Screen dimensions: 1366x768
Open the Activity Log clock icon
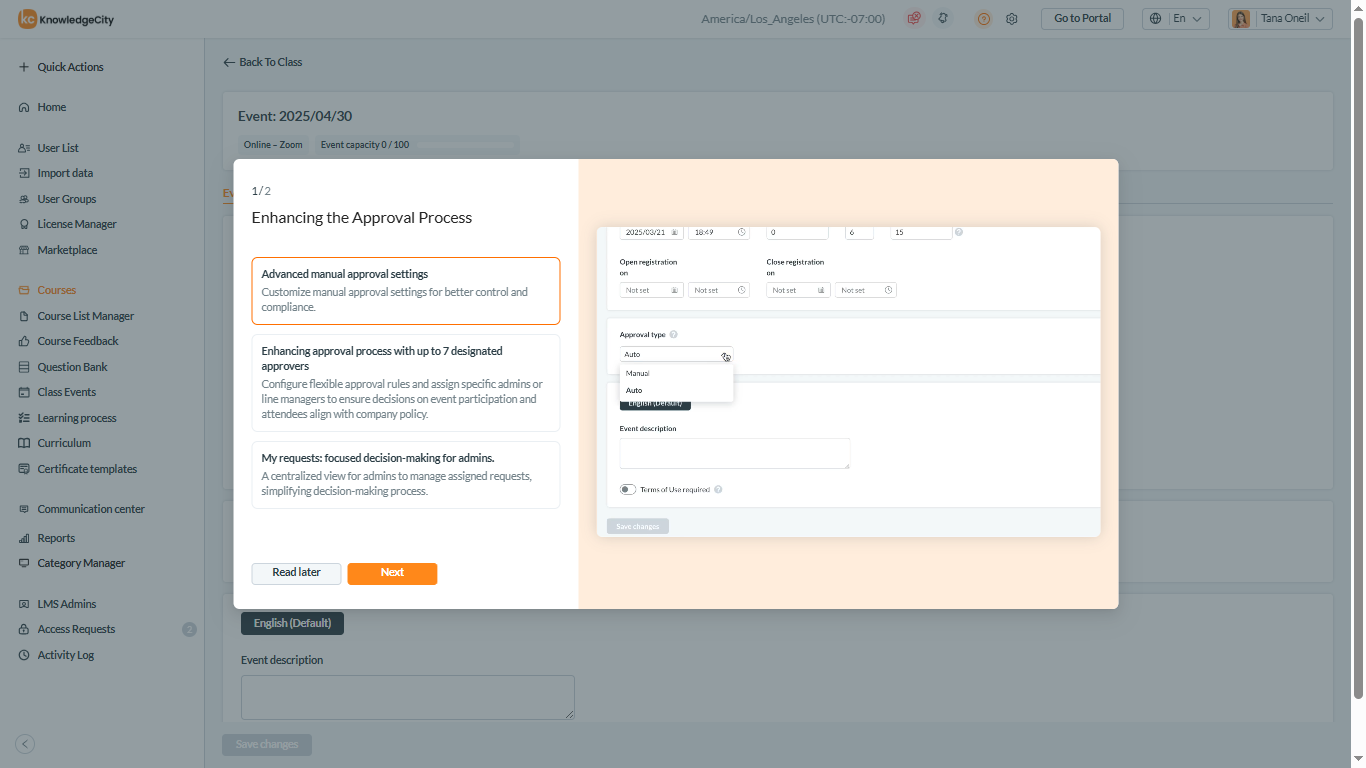pos(24,655)
